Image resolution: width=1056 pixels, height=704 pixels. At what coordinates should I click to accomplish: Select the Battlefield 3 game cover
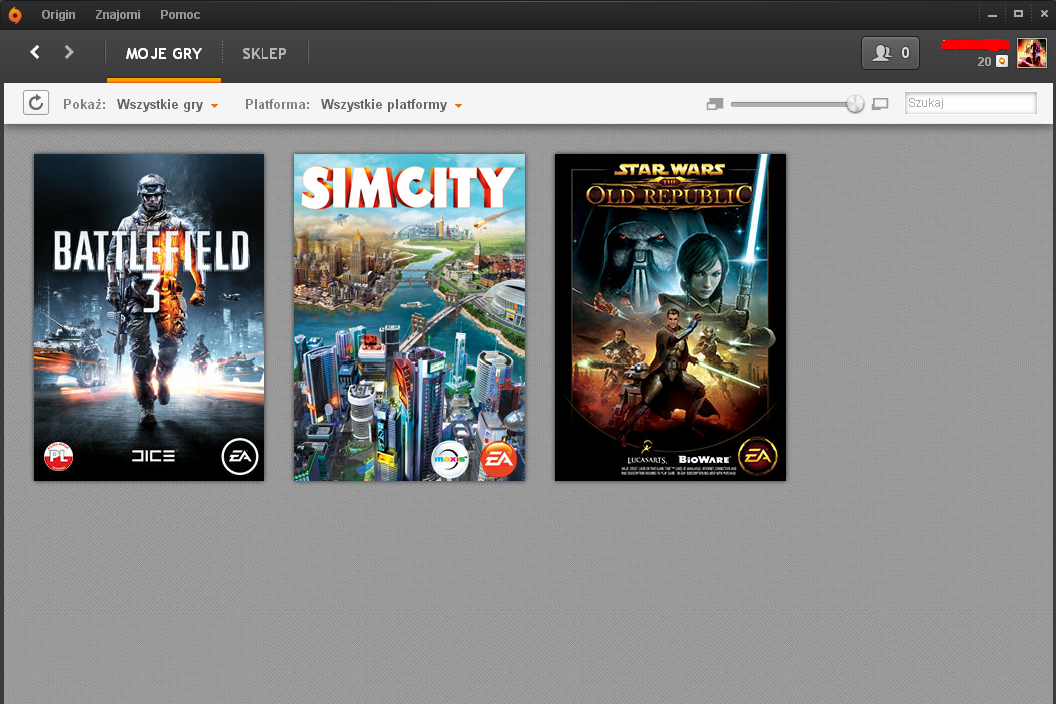click(149, 317)
